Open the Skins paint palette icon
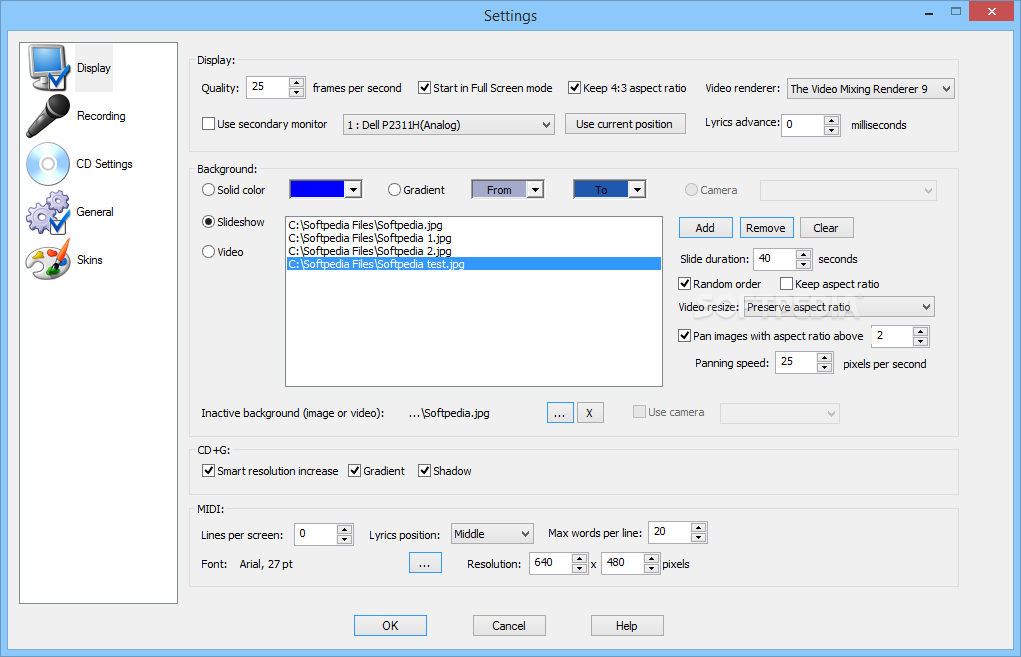The image size is (1021, 657). click(48, 260)
